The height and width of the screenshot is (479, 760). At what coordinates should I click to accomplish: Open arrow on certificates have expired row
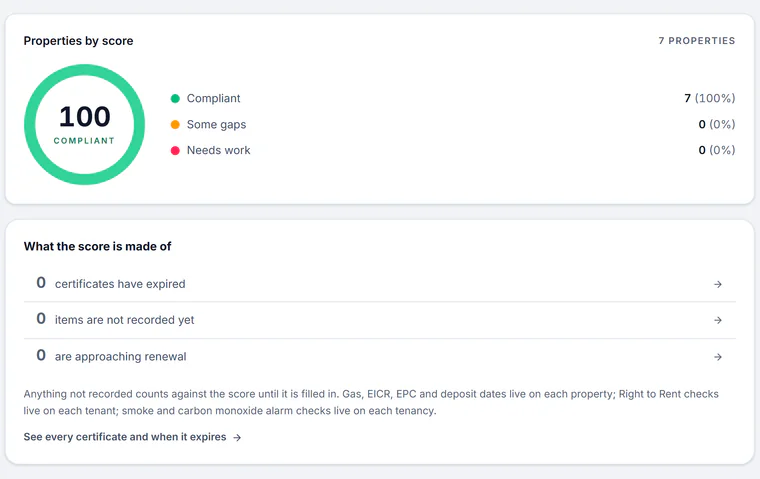point(718,284)
